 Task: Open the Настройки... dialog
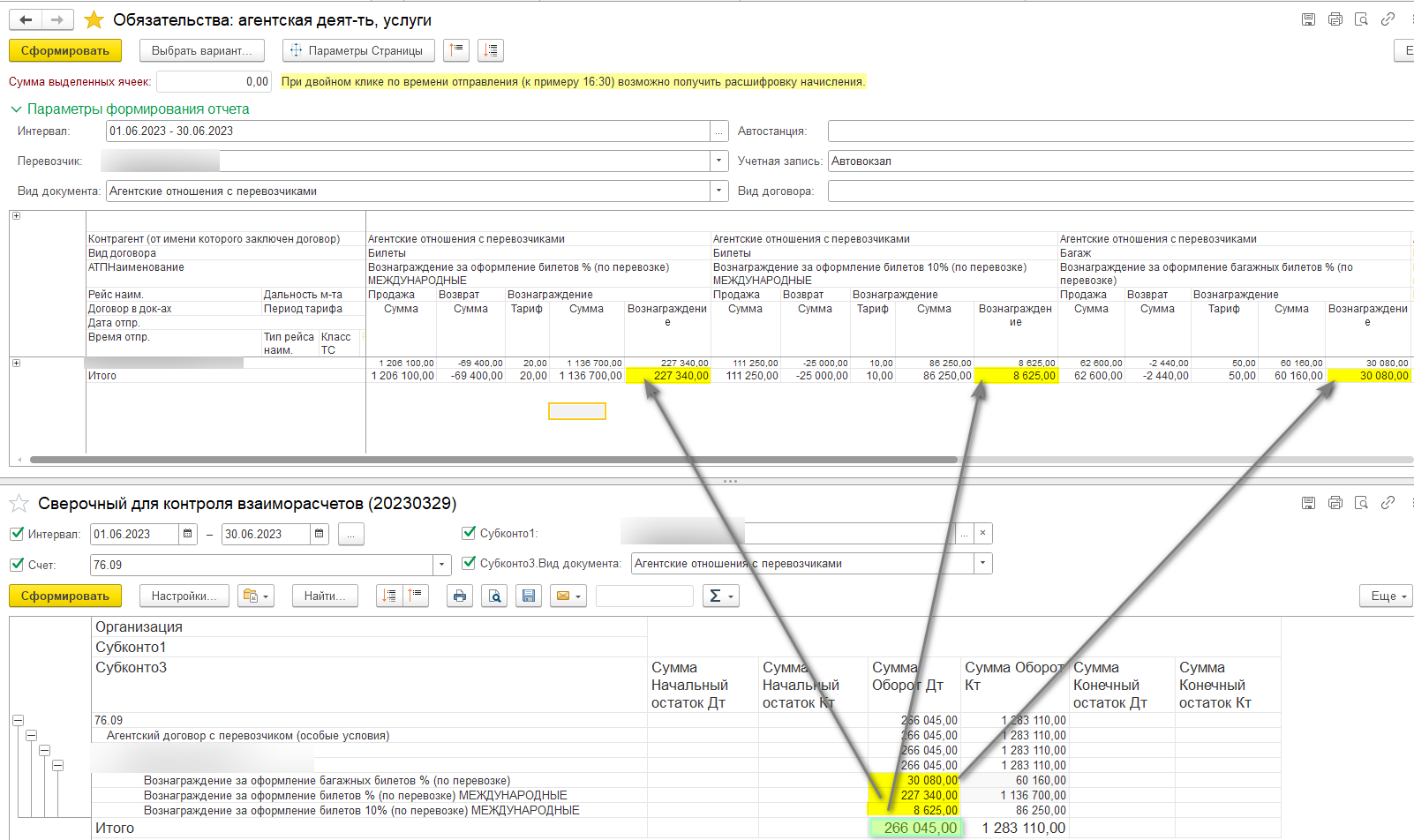184,596
